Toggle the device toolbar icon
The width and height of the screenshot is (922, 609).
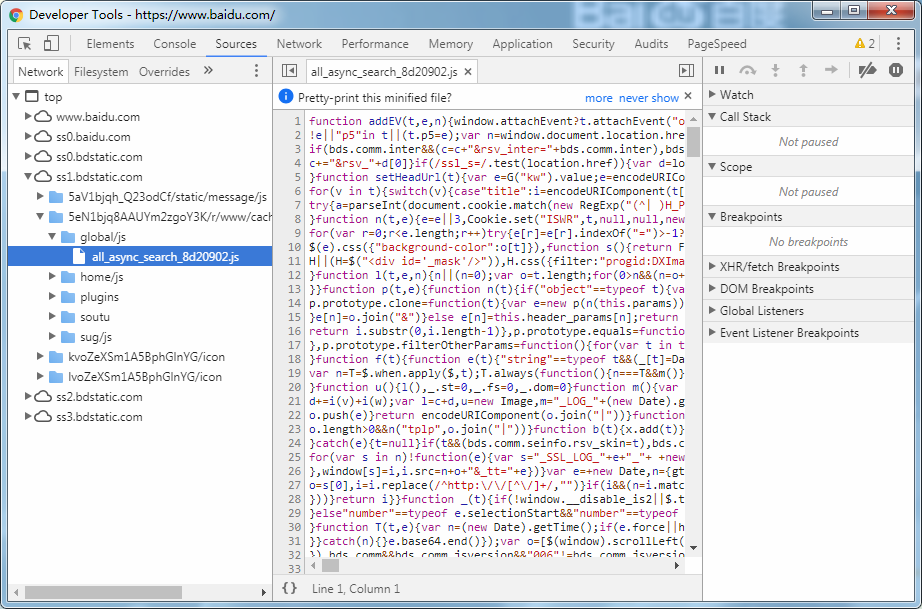coord(52,44)
